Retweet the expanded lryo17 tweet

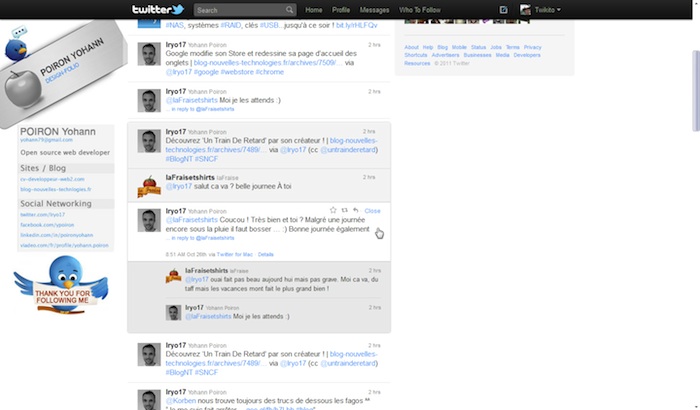(344, 210)
